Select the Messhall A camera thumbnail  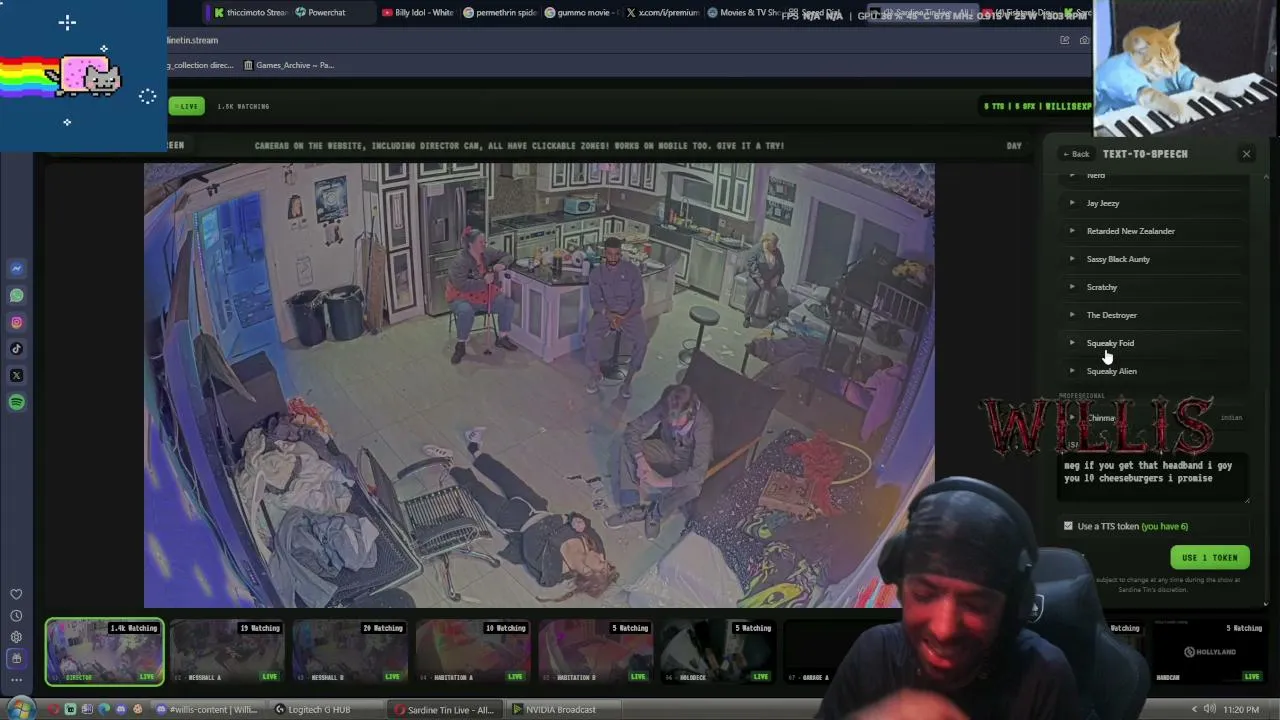(227, 652)
